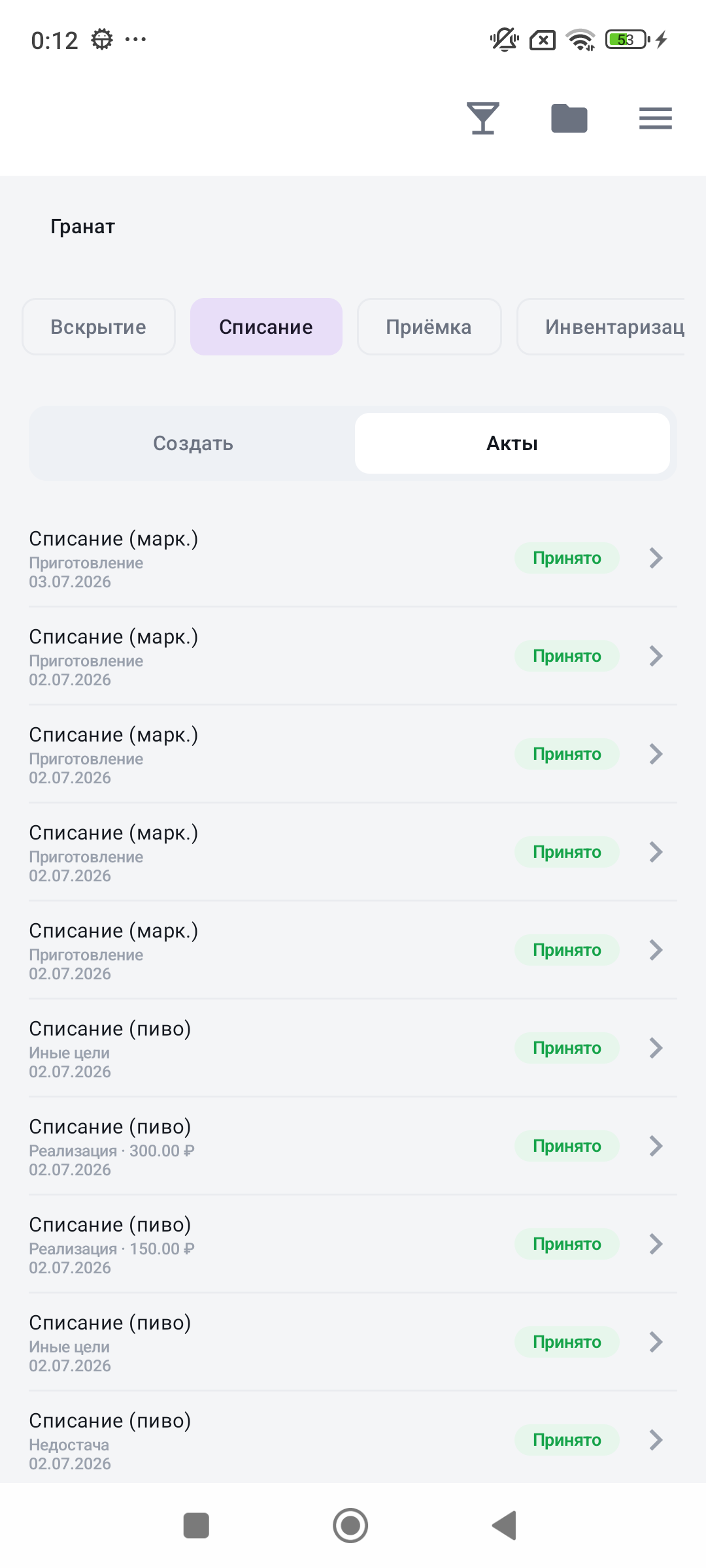Viewport: 706px width, 1568px height.
Task: Tap Принято badge on Недостача act
Action: coord(567,1440)
